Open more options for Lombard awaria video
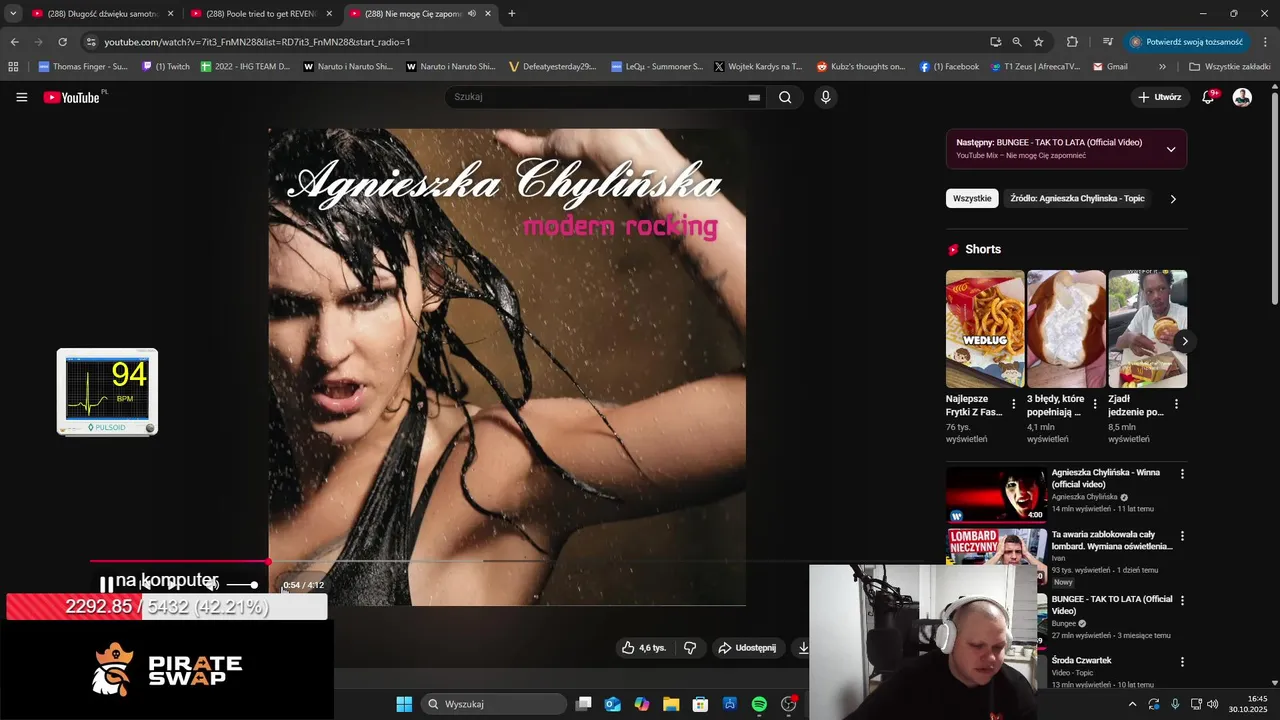1280x720 pixels. click(1182, 536)
